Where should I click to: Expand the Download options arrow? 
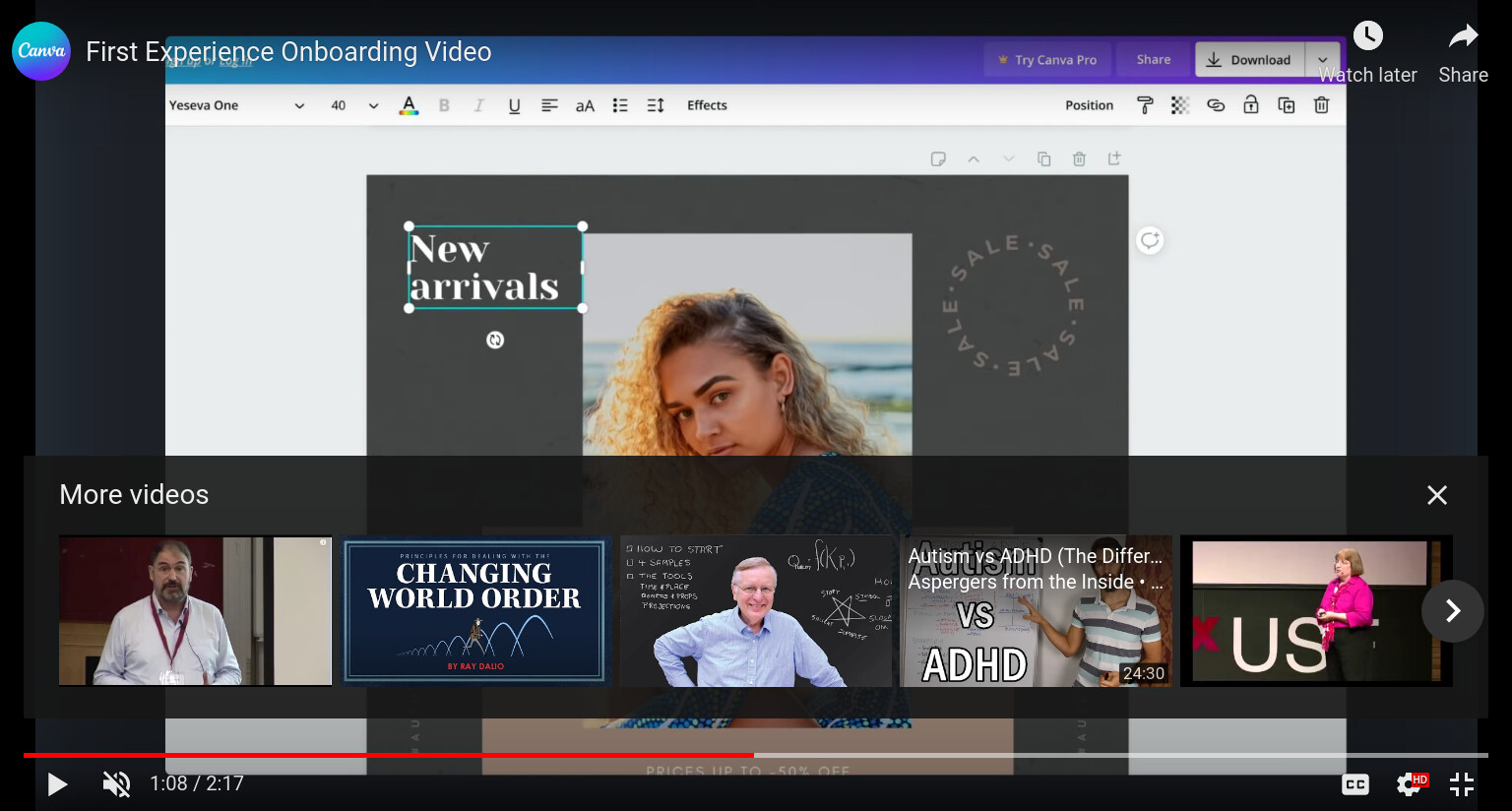tap(1323, 60)
